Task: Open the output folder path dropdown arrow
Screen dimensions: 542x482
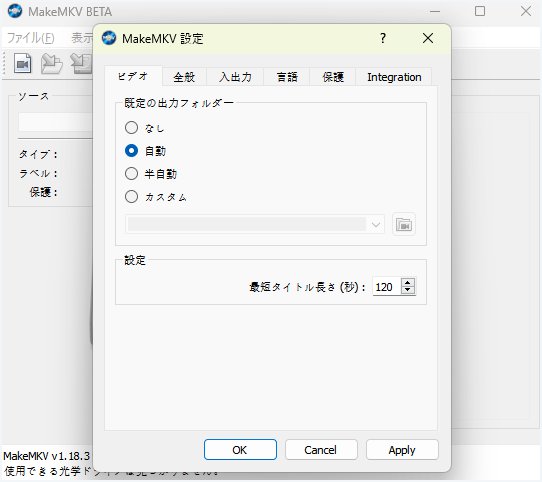Action: 376,225
